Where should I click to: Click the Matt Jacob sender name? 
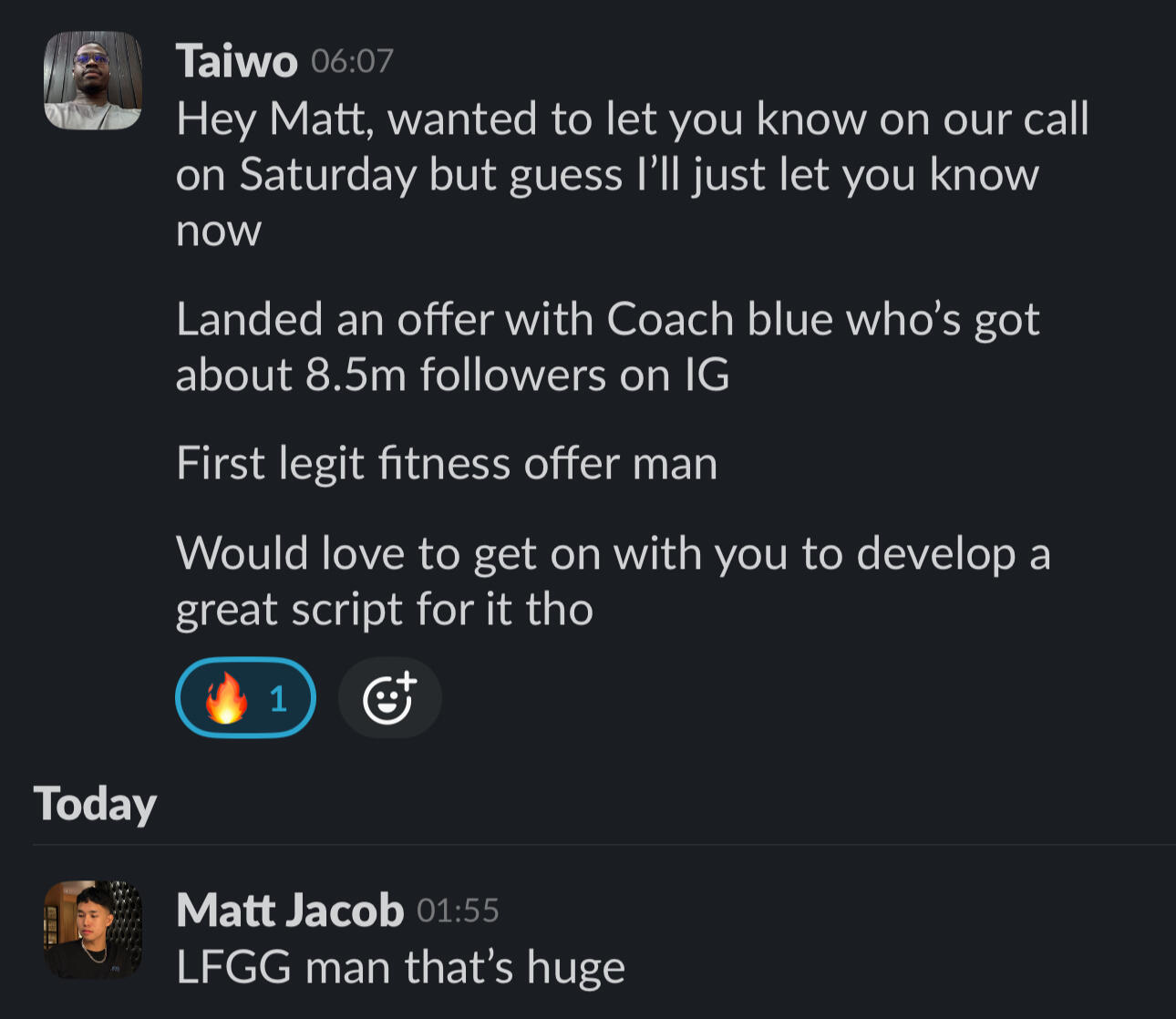coord(289,911)
